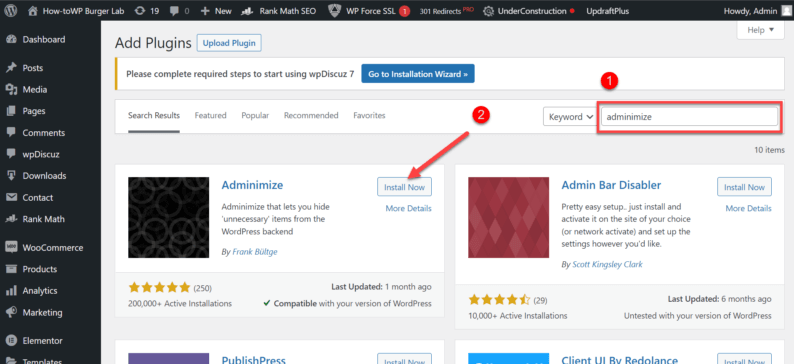The width and height of the screenshot is (794, 364).
Task: Open UpdraftPlus admin bar menu
Action: tap(608, 11)
